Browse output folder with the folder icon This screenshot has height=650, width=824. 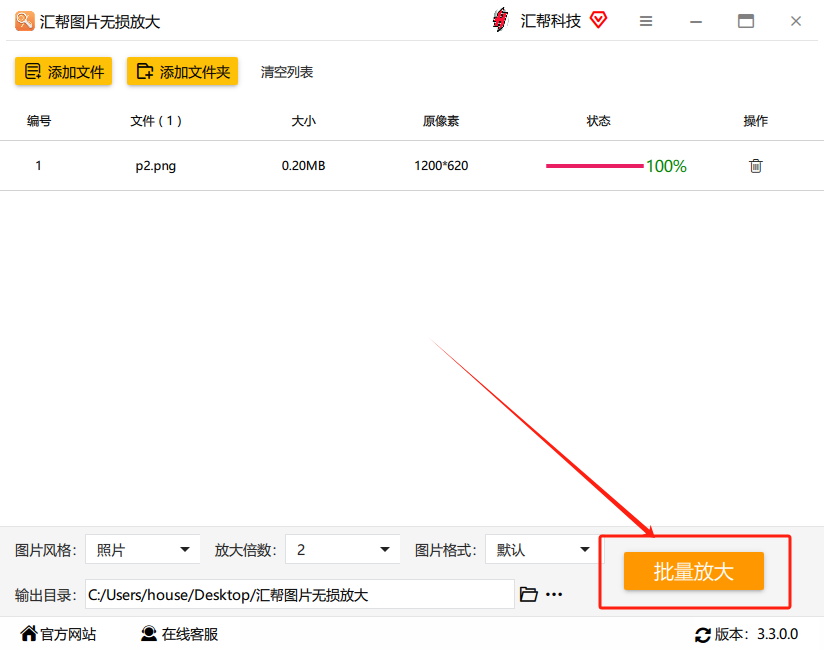pos(528,594)
